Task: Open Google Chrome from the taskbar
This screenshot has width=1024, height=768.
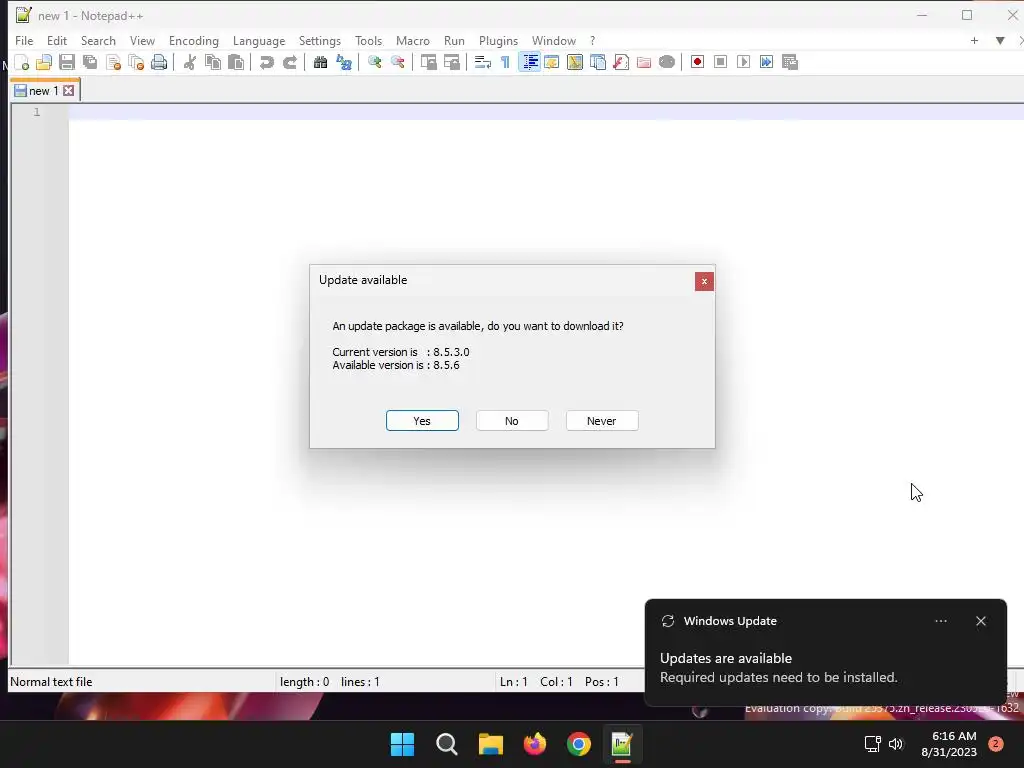Action: [x=579, y=744]
